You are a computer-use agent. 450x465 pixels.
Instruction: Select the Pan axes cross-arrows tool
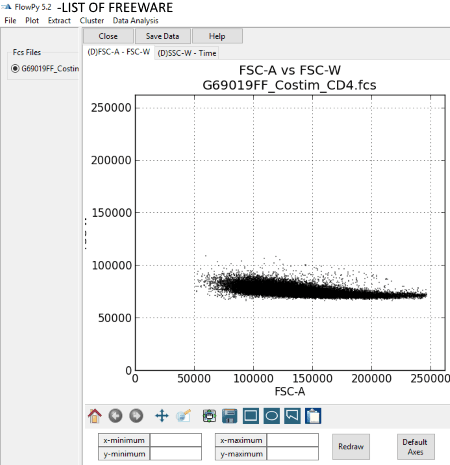coord(162,416)
